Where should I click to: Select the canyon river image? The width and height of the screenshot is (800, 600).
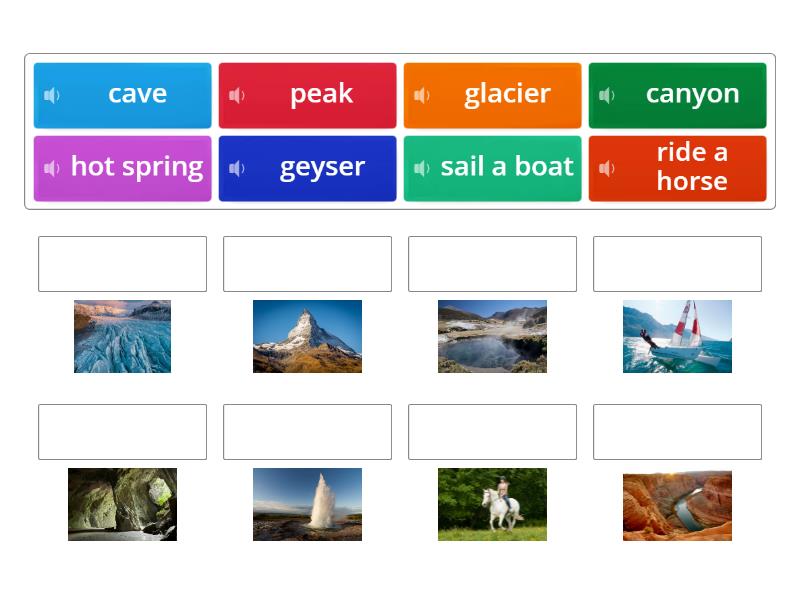677,504
